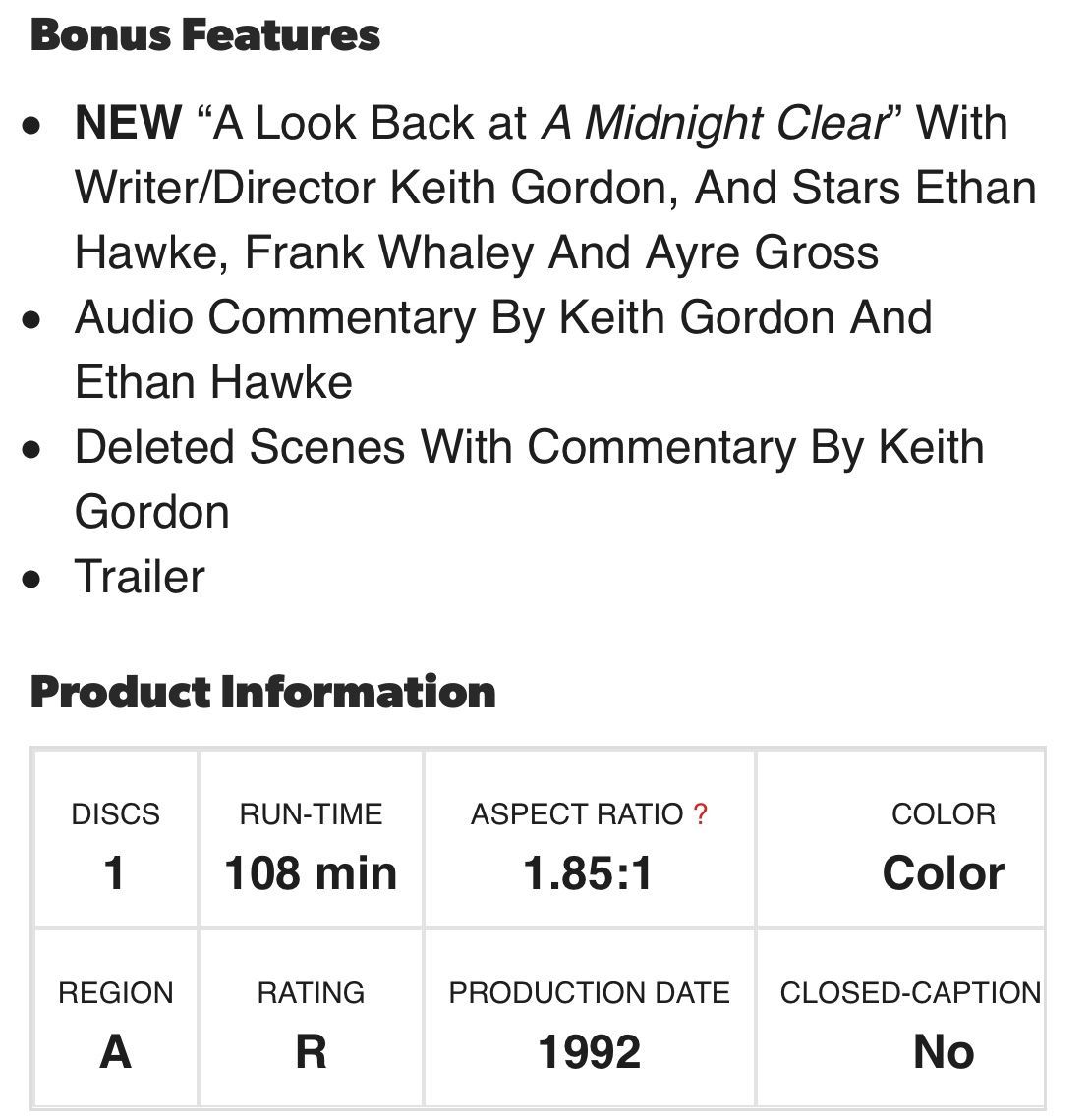Click the 1992 production date value
The width and height of the screenshot is (1091, 1120).
coord(590,1052)
